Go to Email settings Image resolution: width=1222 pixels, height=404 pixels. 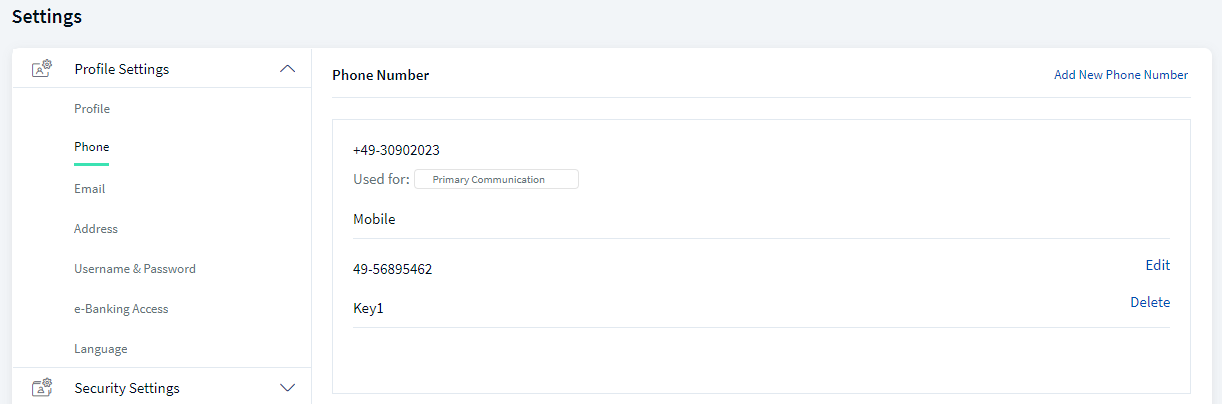[90, 189]
